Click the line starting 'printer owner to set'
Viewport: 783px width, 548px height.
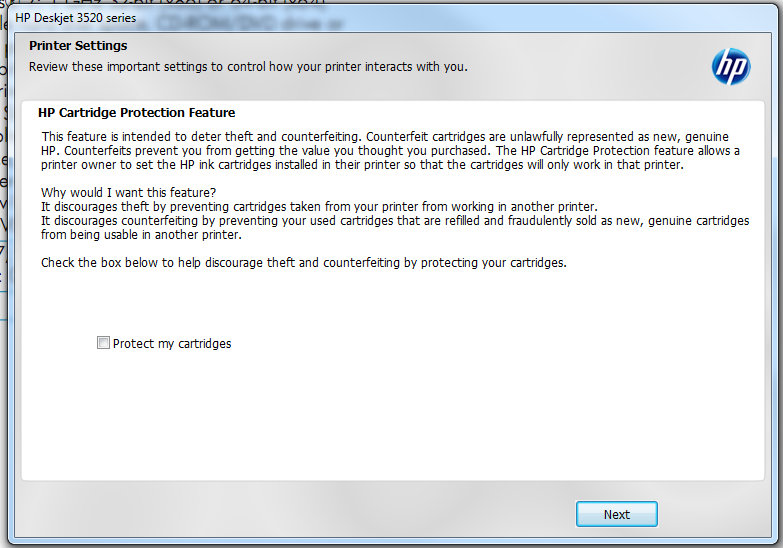coord(362,165)
